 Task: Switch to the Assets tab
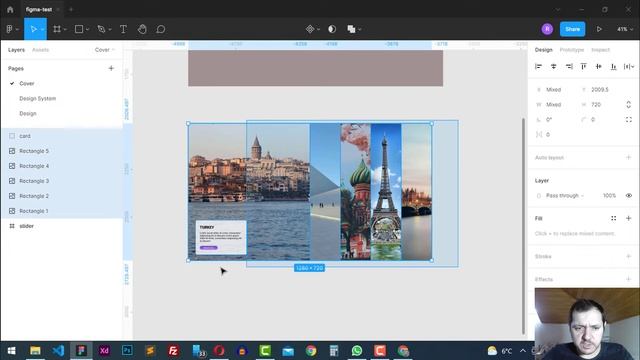40,50
